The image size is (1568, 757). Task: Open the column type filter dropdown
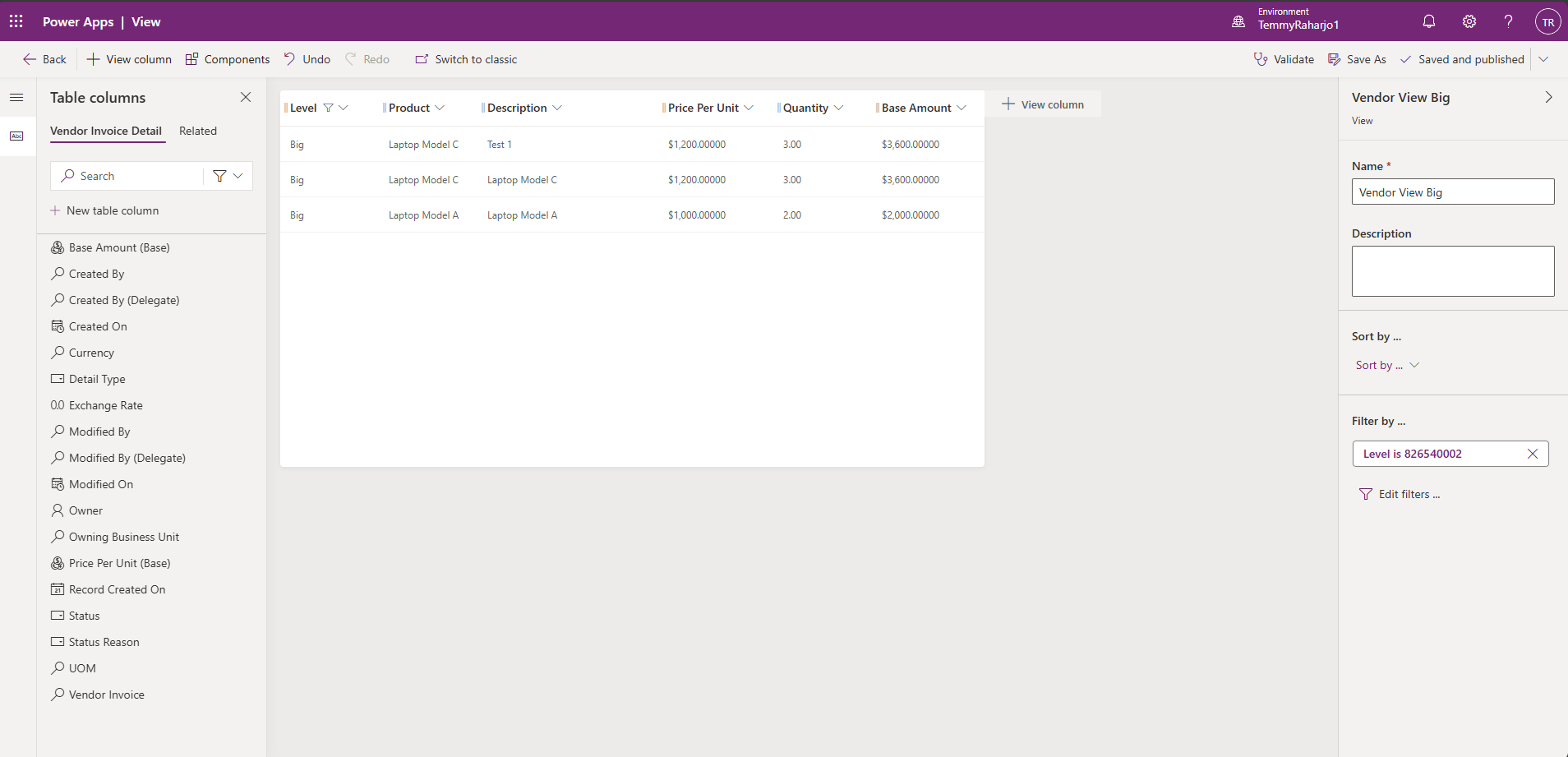tap(228, 176)
